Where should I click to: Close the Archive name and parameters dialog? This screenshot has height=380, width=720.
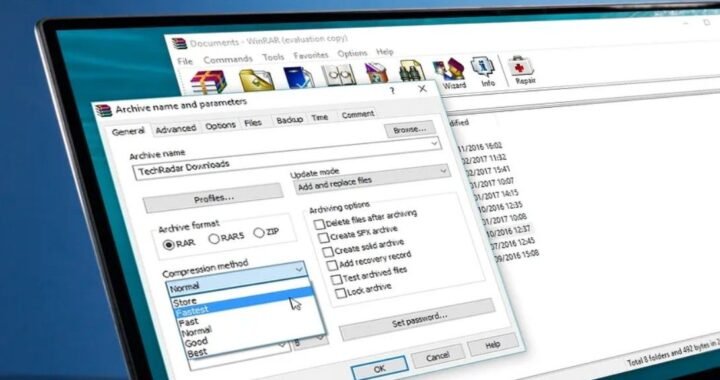(x=422, y=89)
